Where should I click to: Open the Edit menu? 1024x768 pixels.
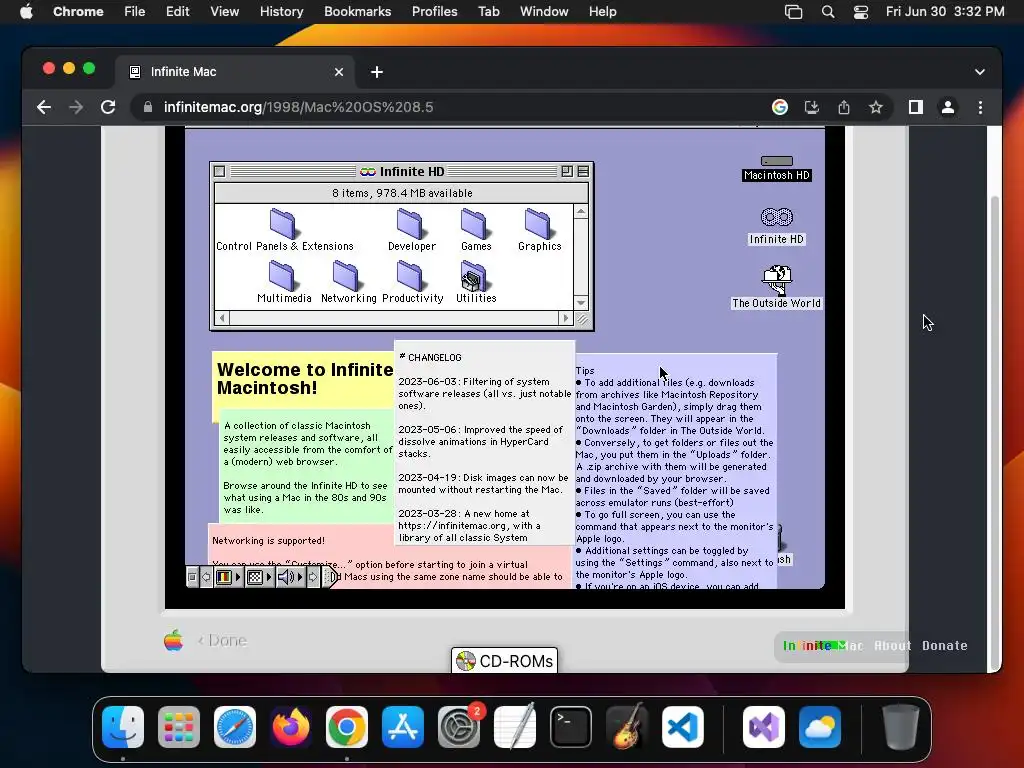(x=177, y=12)
